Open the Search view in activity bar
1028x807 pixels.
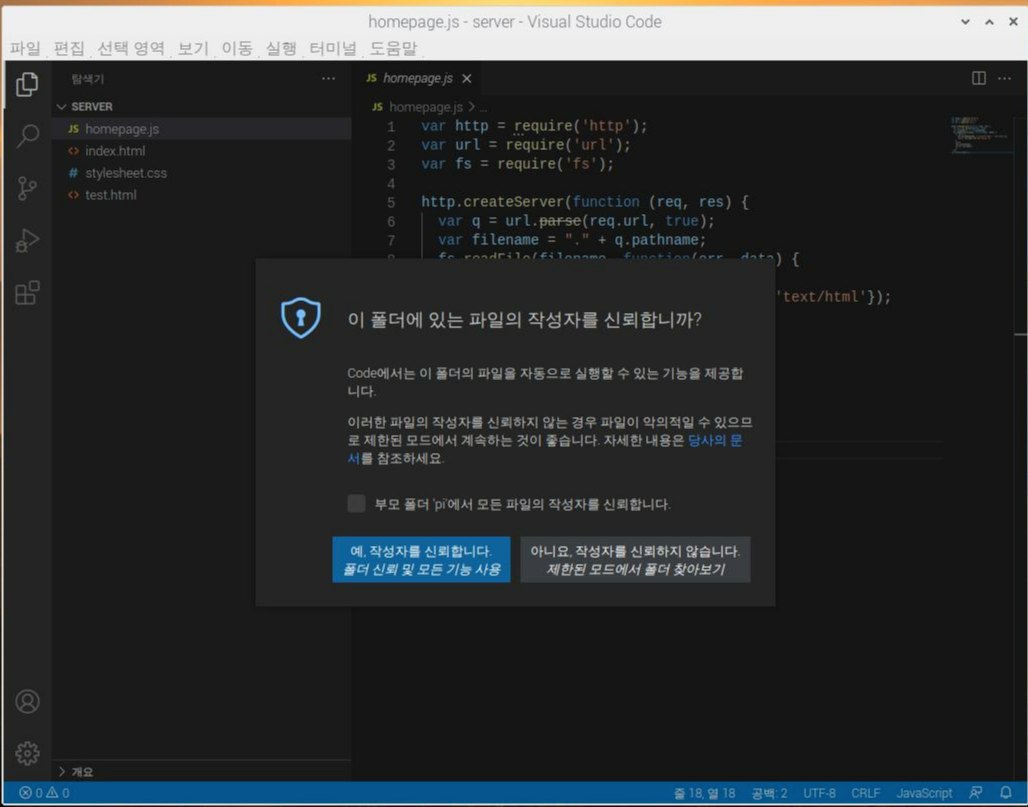27,136
